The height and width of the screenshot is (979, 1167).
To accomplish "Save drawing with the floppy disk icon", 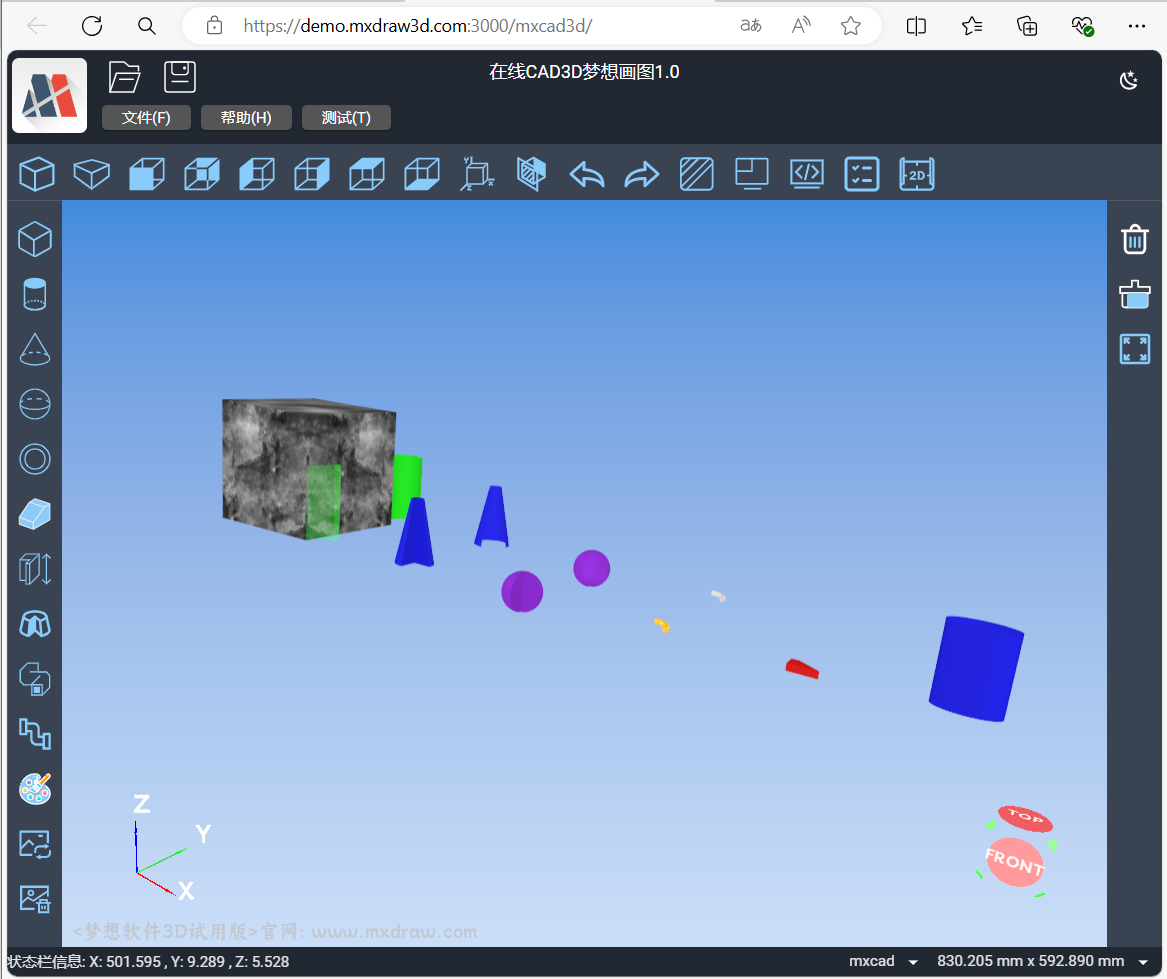I will pyautogui.click(x=179, y=77).
